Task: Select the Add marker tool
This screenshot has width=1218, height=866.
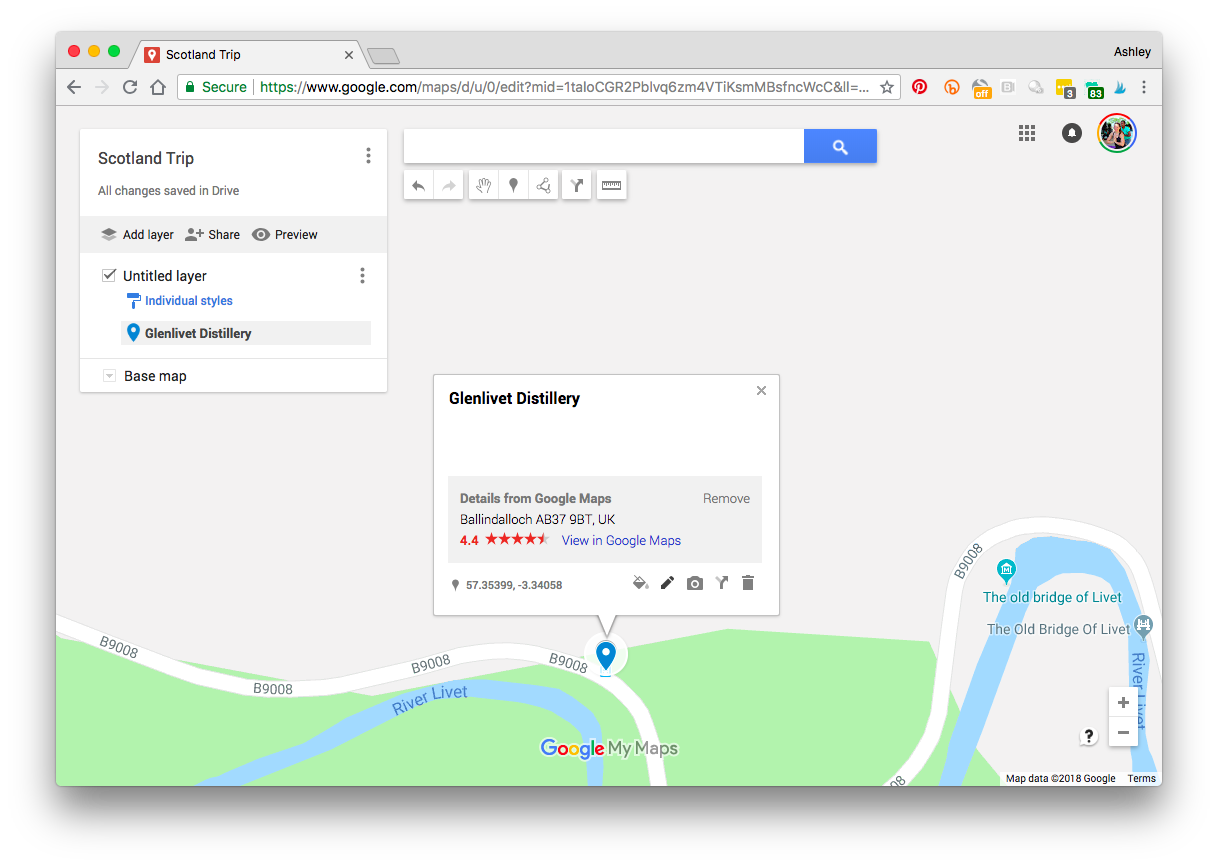Action: tap(513, 185)
